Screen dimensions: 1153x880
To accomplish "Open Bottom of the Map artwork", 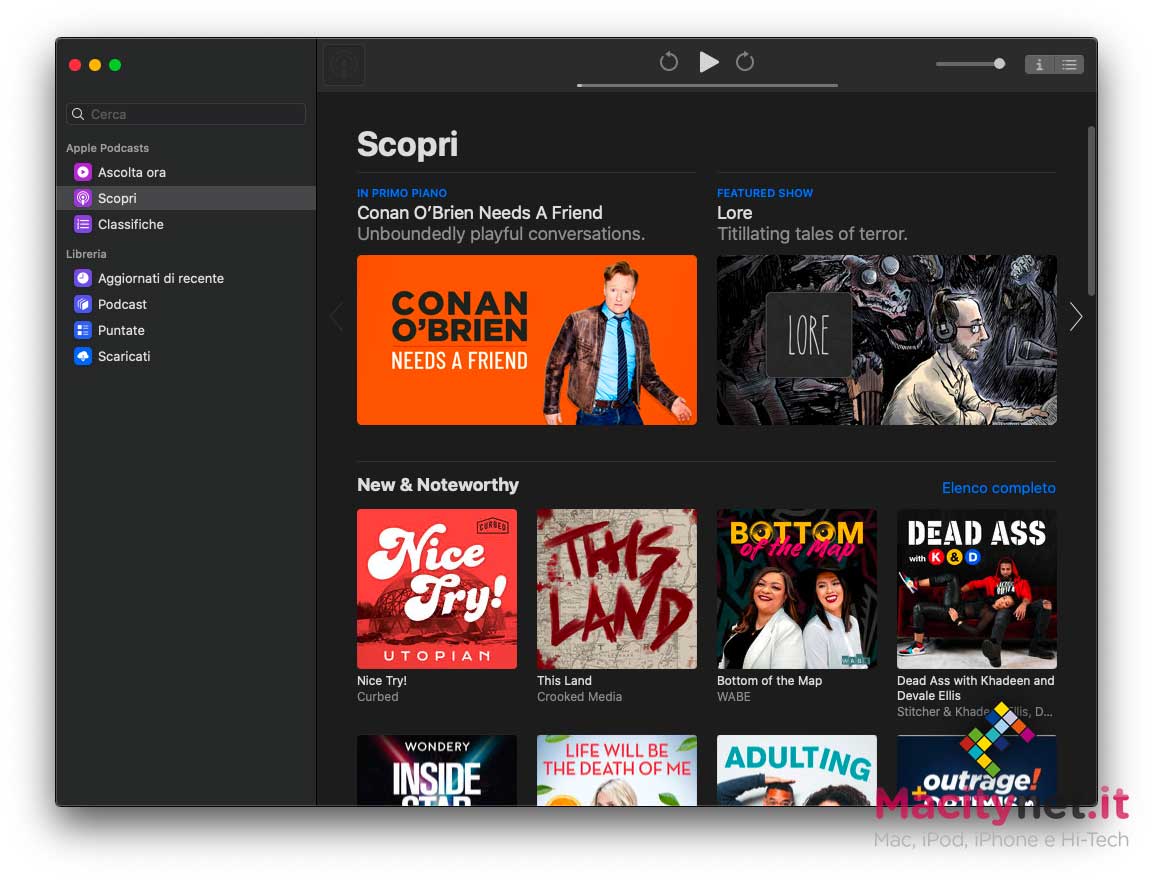I will point(797,589).
